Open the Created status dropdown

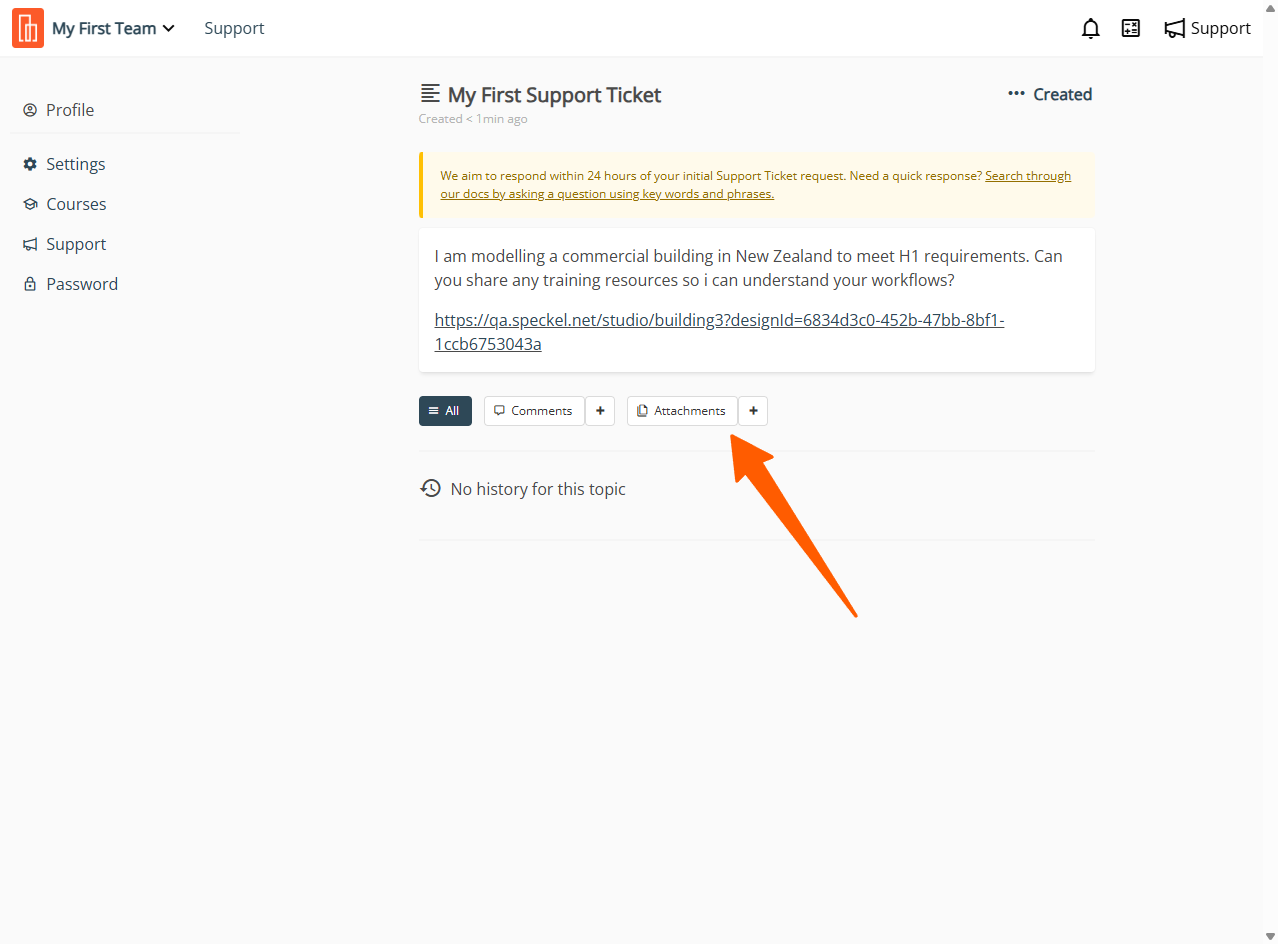tap(1062, 94)
